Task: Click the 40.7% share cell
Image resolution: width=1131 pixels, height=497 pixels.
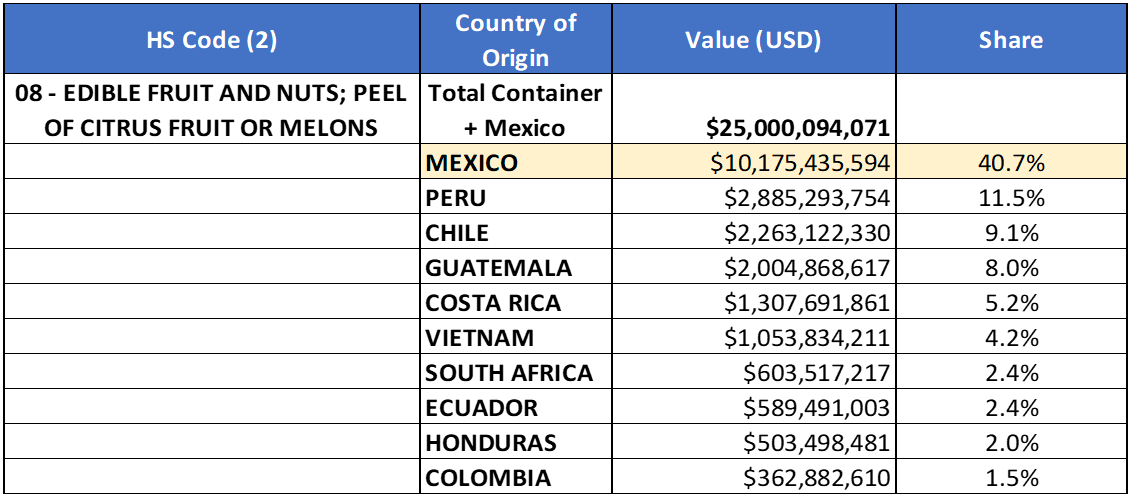Action: coord(1010,162)
